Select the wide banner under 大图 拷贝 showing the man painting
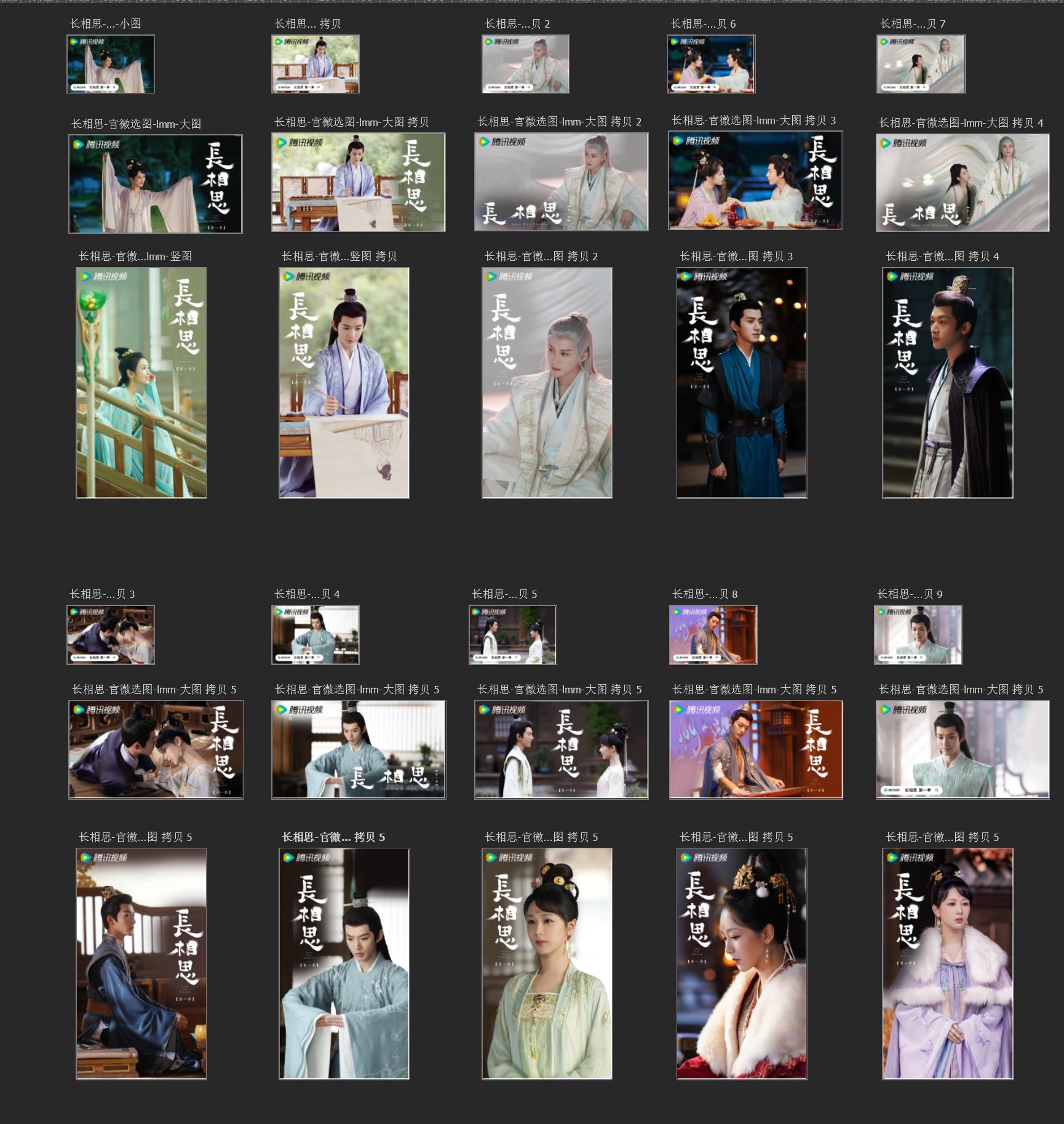 pyautogui.click(x=359, y=182)
